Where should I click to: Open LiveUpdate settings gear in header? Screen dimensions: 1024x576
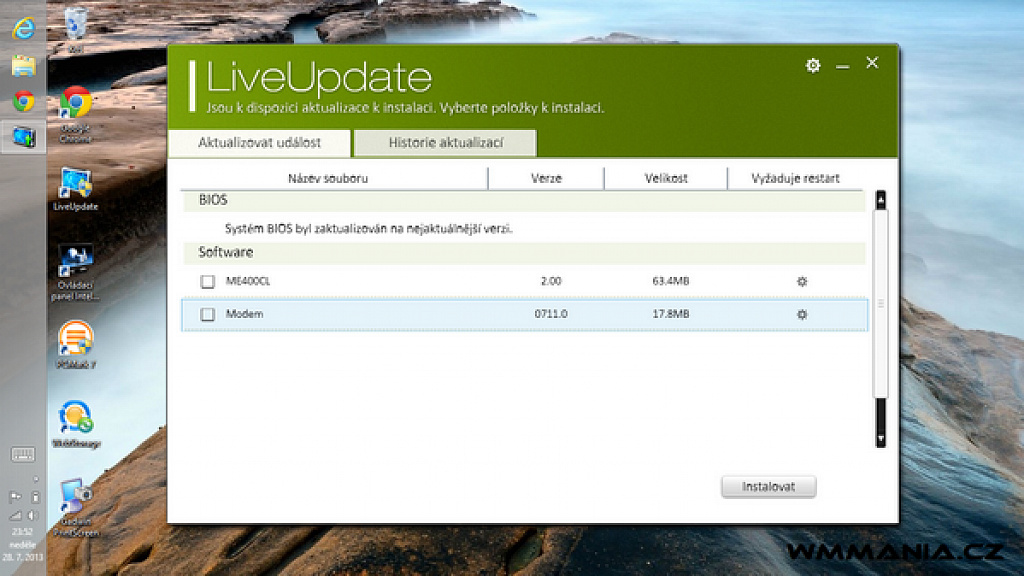coord(813,65)
